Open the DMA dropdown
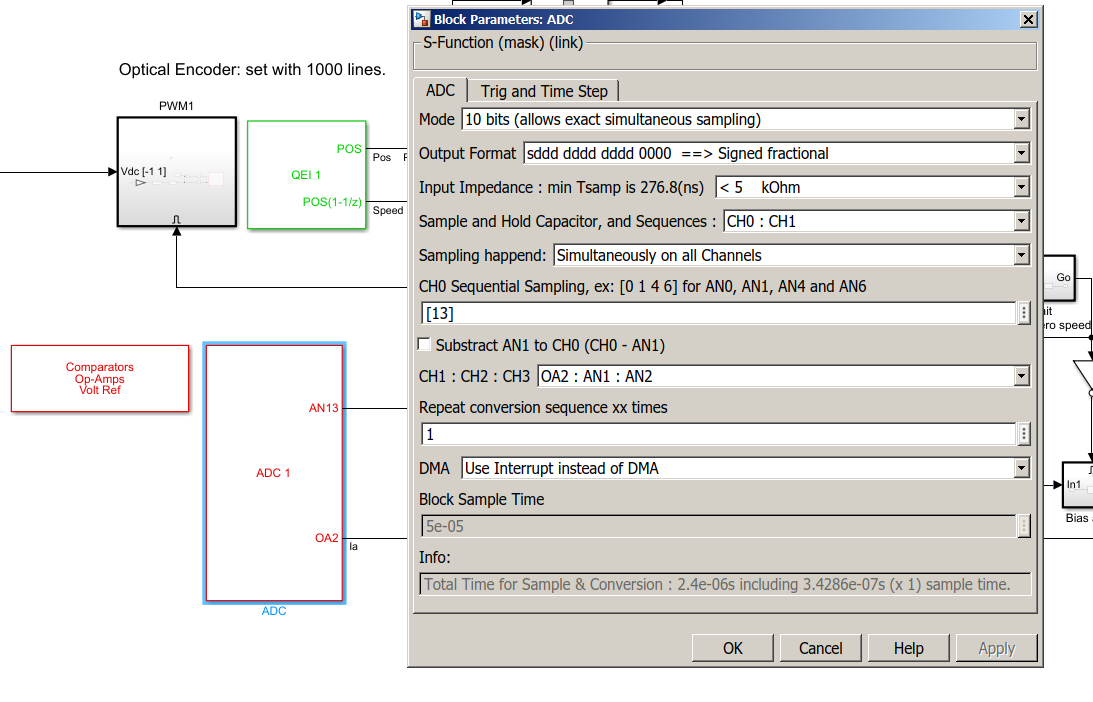Viewport: 1093px width, 702px height. [1021, 468]
